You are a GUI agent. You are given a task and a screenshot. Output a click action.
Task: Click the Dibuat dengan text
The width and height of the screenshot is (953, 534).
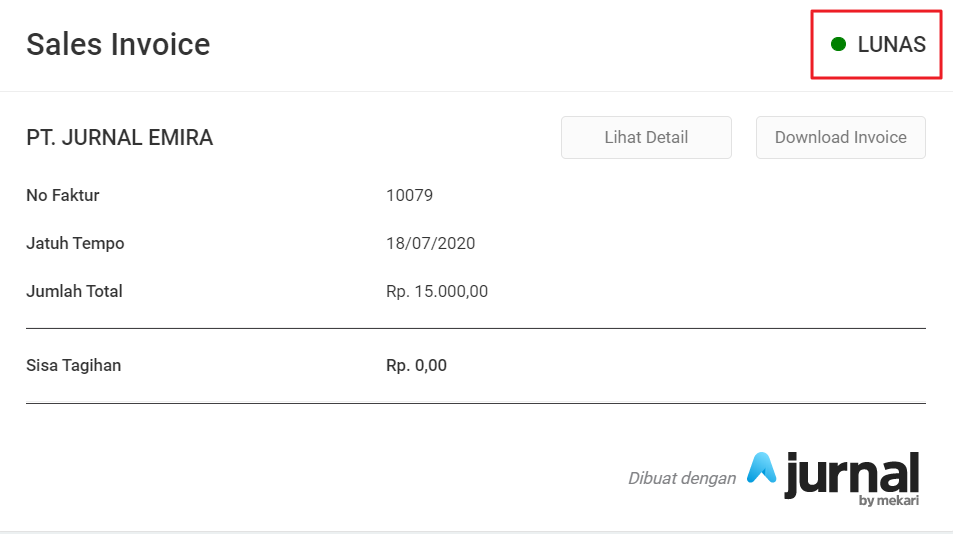coord(681,478)
